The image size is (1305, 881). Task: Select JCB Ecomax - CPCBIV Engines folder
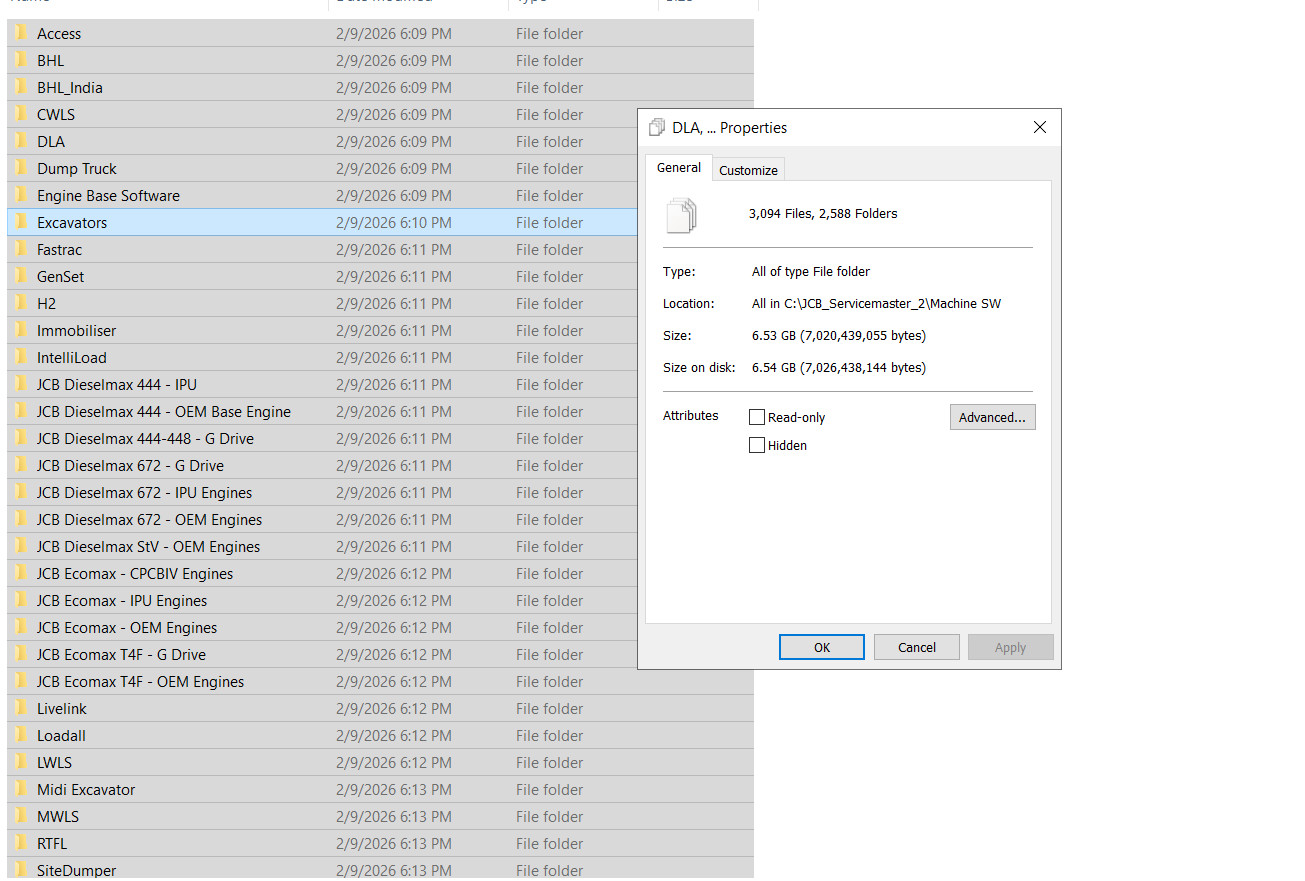point(135,574)
